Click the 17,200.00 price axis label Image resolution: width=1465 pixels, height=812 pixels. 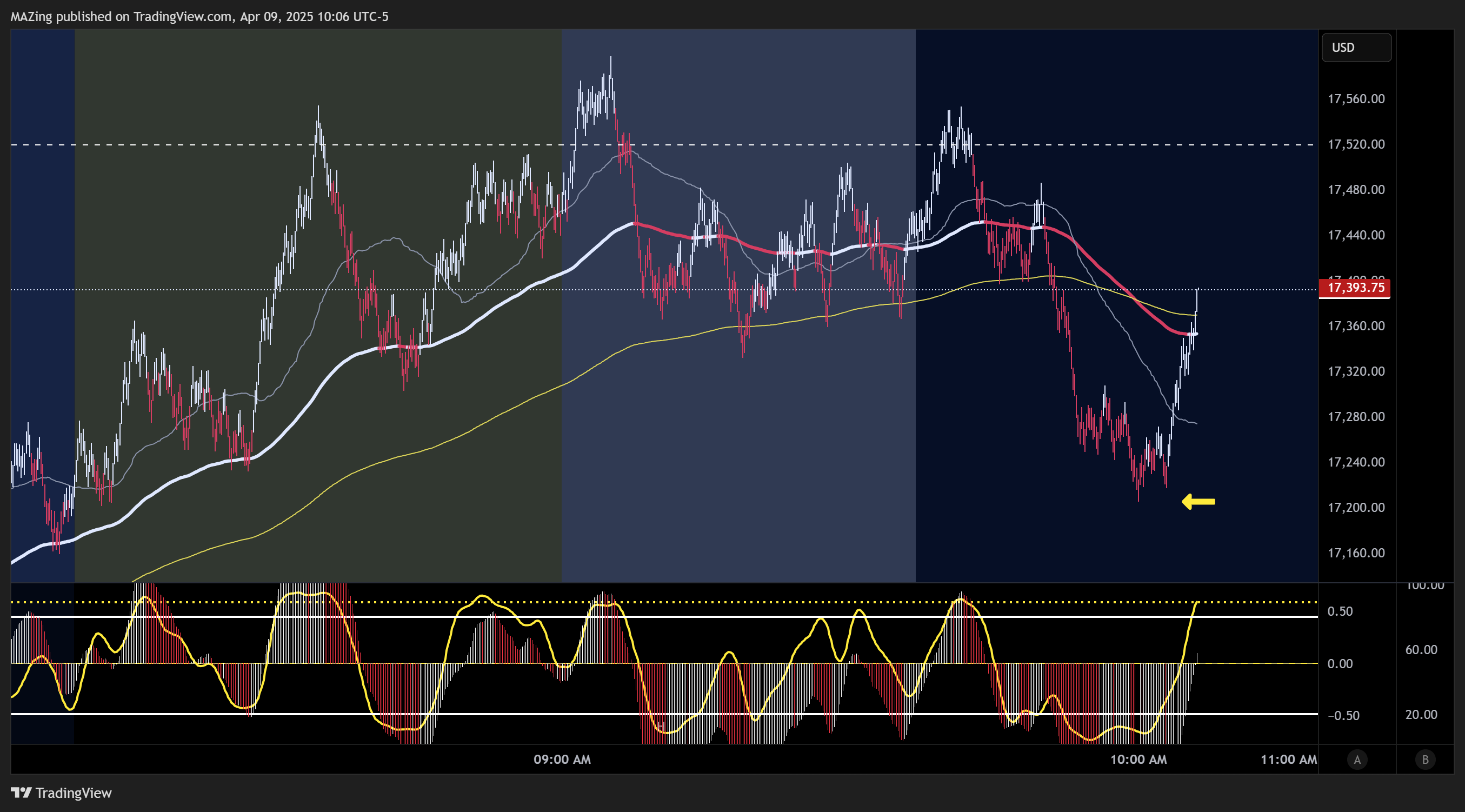pyautogui.click(x=1356, y=508)
